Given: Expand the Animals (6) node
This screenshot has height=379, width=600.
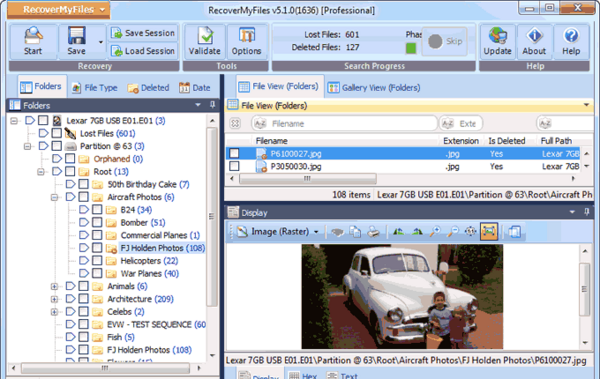Looking at the screenshot, I should coord(54,286).
